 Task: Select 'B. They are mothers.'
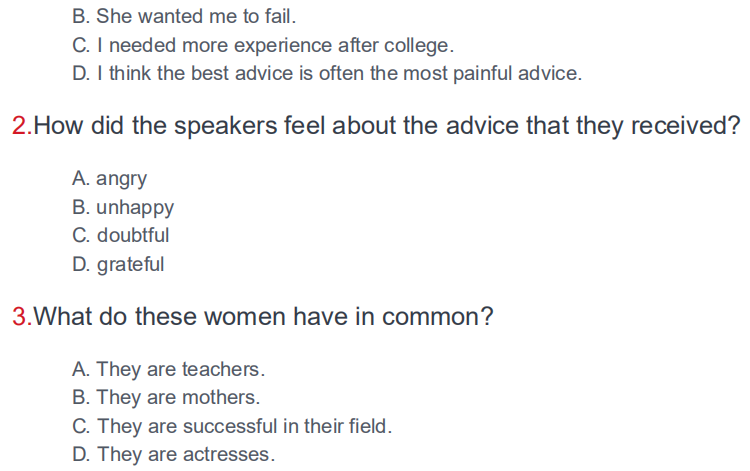(166, 397)
